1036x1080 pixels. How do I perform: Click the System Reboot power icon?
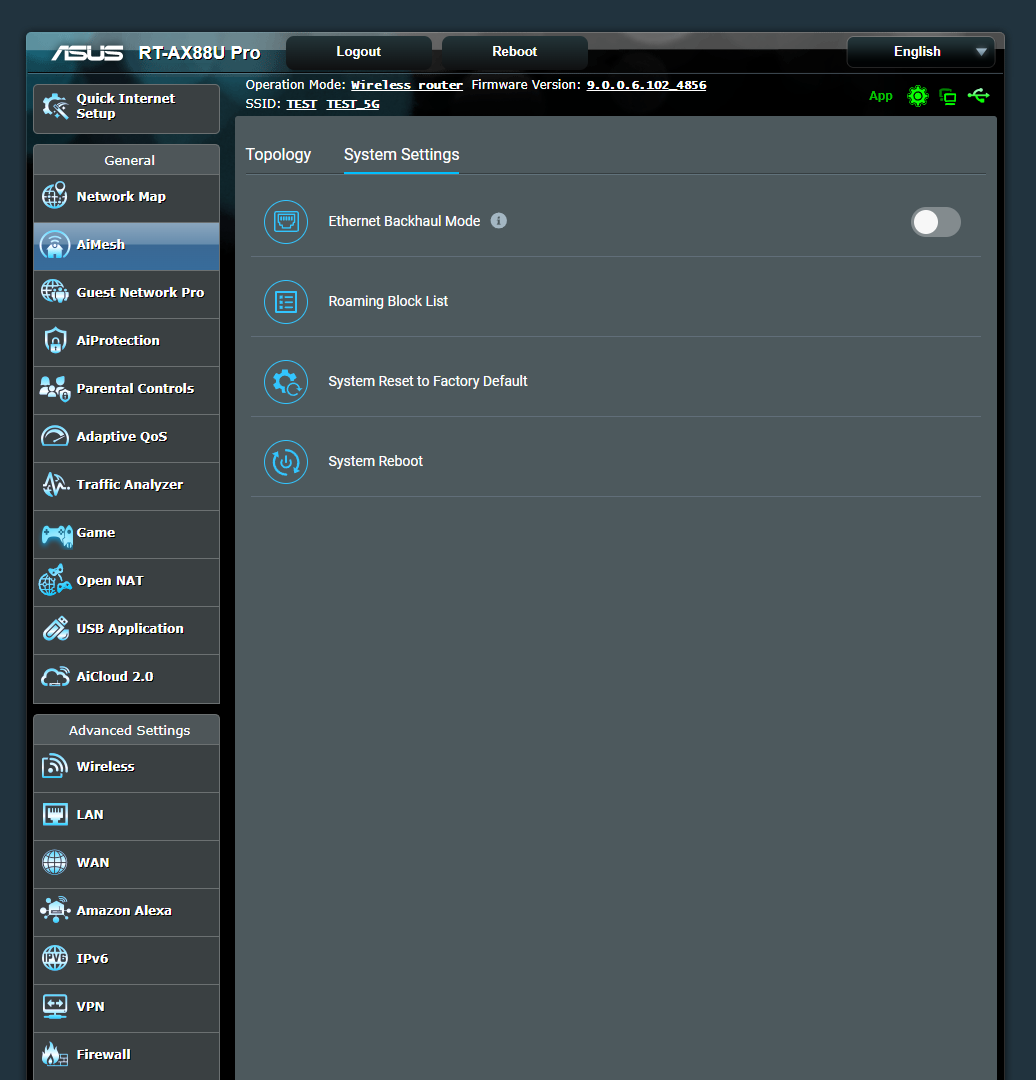tap(286, 461)
